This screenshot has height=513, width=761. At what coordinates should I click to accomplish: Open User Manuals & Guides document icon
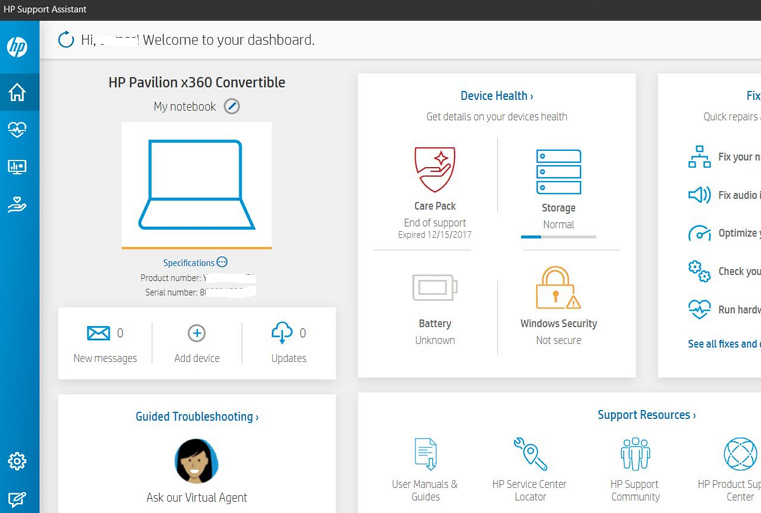tap(426, 454)
